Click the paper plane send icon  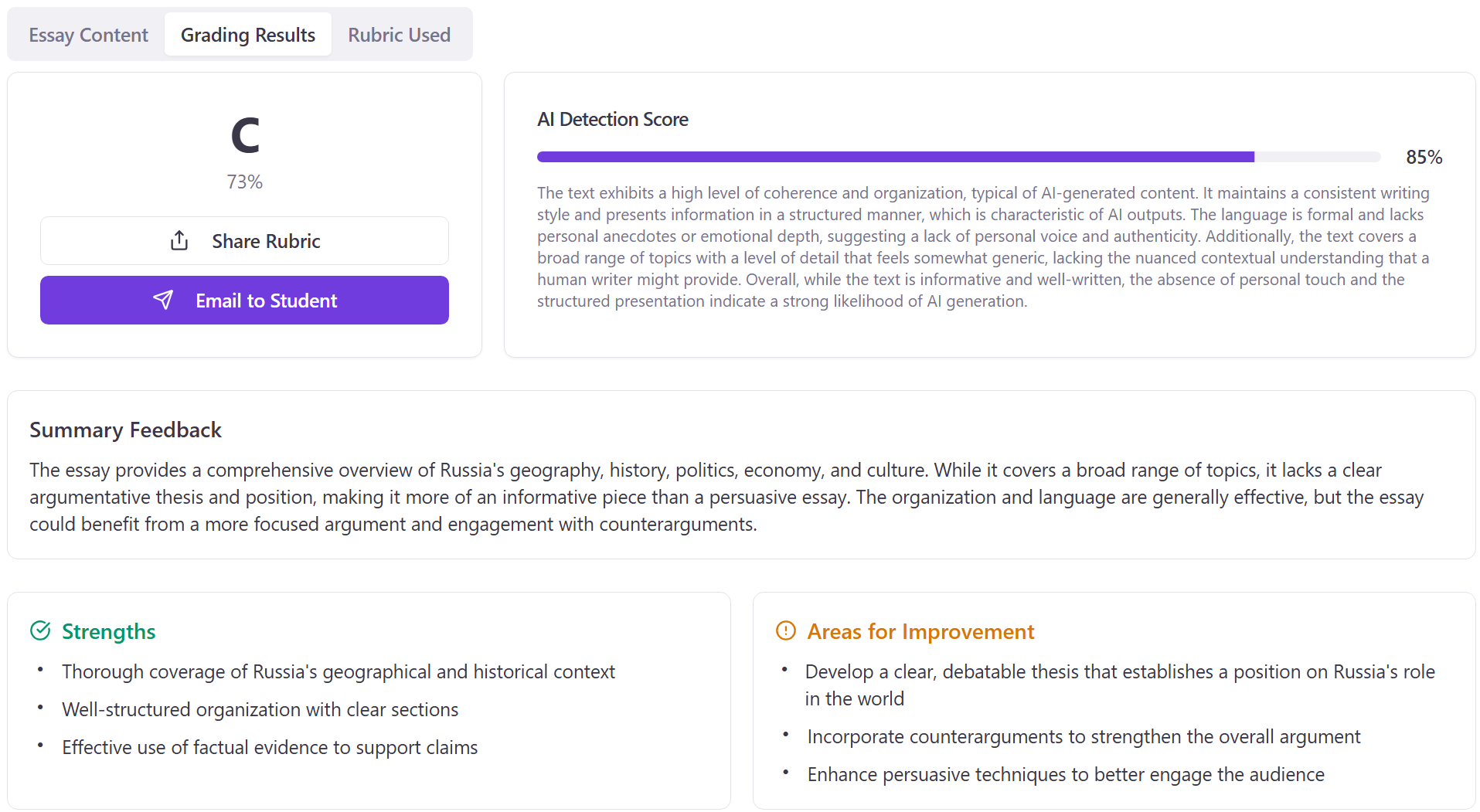[164, 300]
